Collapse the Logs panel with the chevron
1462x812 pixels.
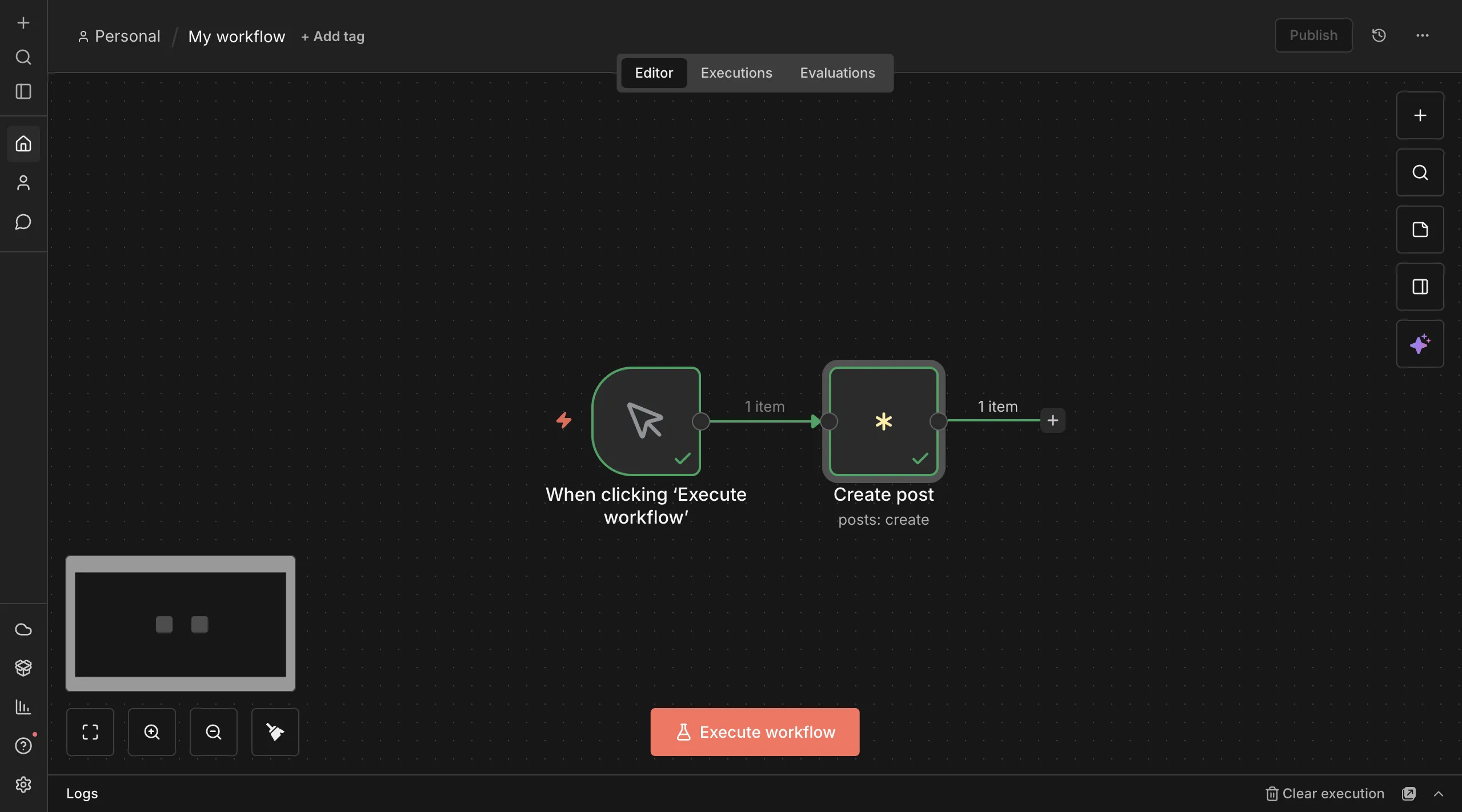tap(1437, 793)
